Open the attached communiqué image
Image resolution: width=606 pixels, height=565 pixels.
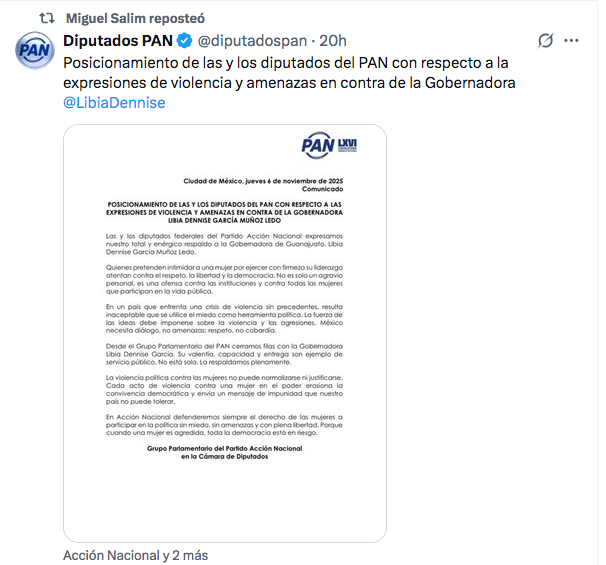pos(225,334)
